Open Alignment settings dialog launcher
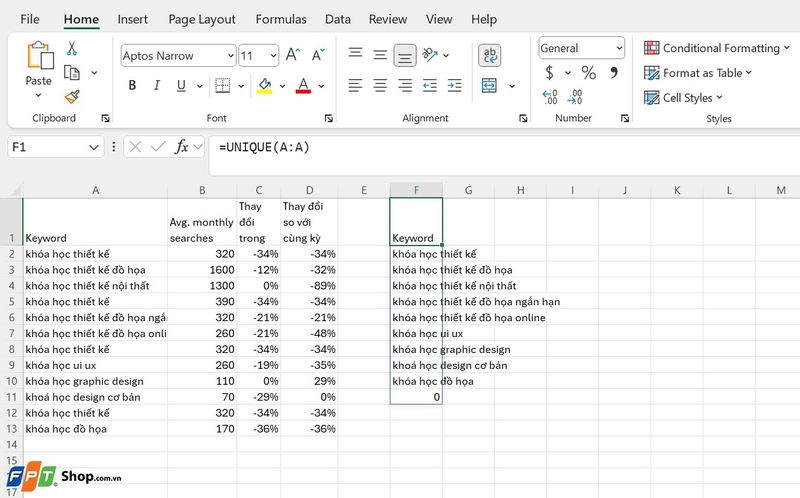Image resolution: width=800 pixels, height=498 pixels. [523, 118]
